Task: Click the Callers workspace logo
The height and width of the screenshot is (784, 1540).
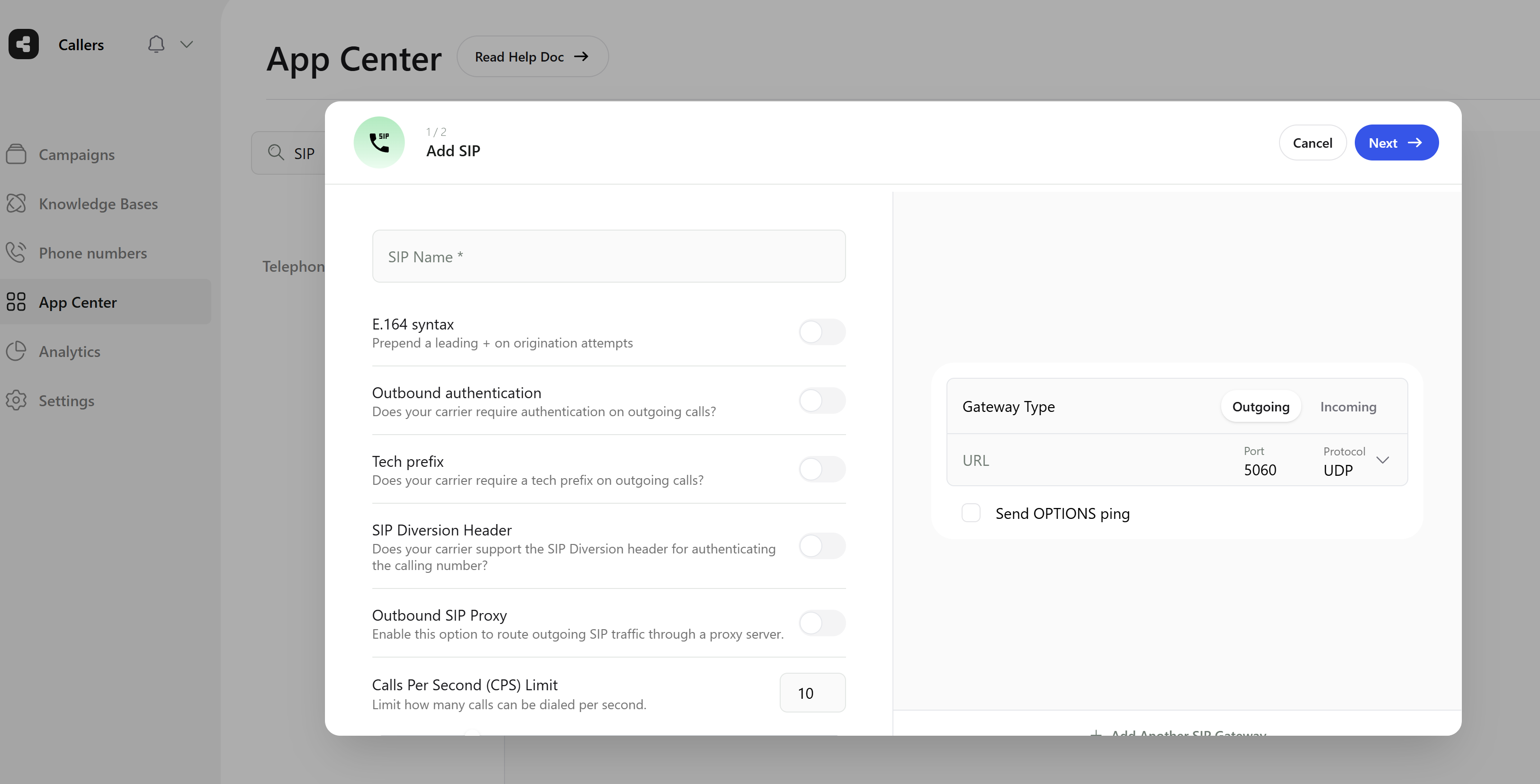Action: tap(23, 44)
